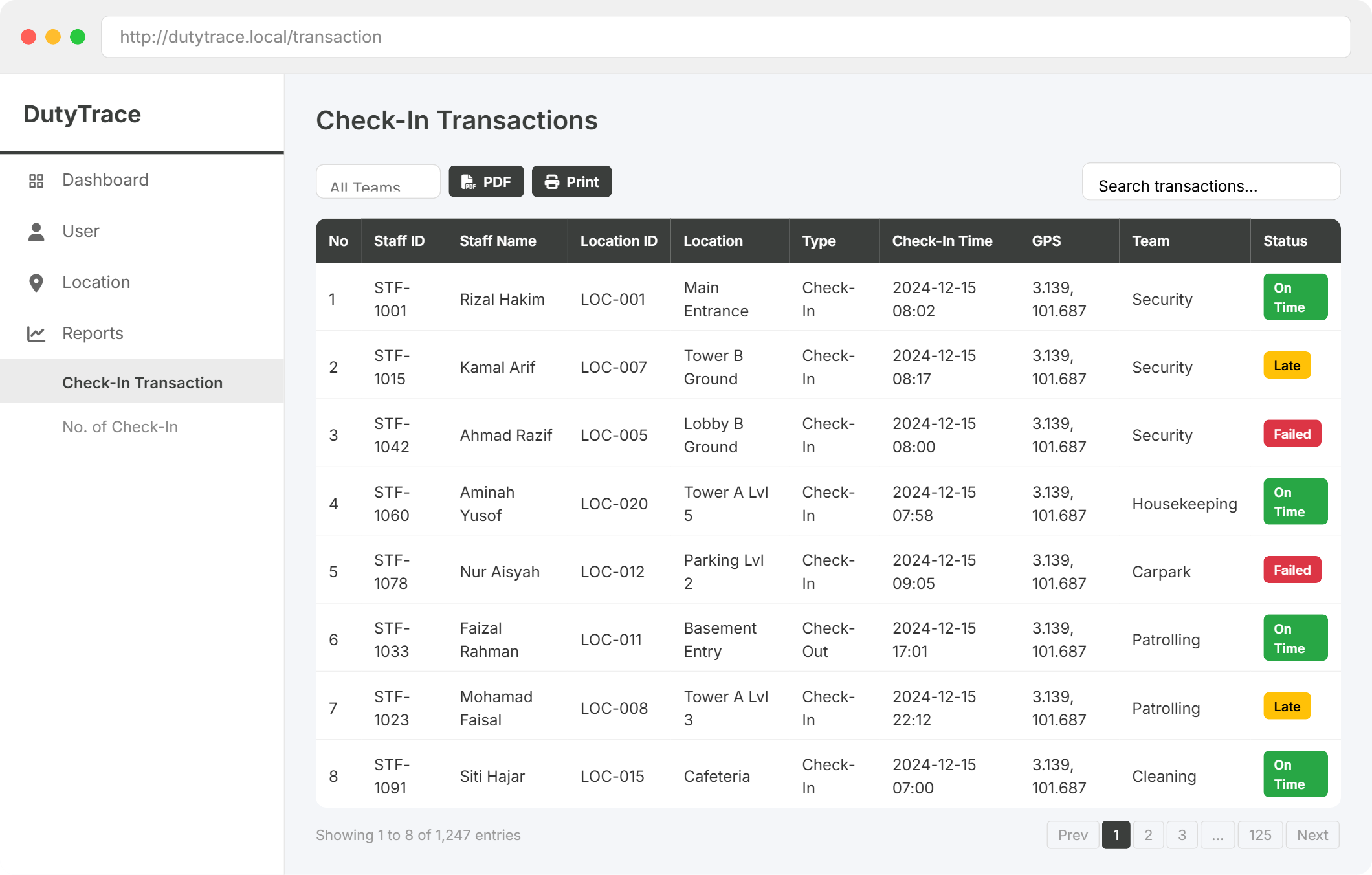Click the browser URL address bar
The height and width of the screenshot is (875, 1372).
[725, 37]
